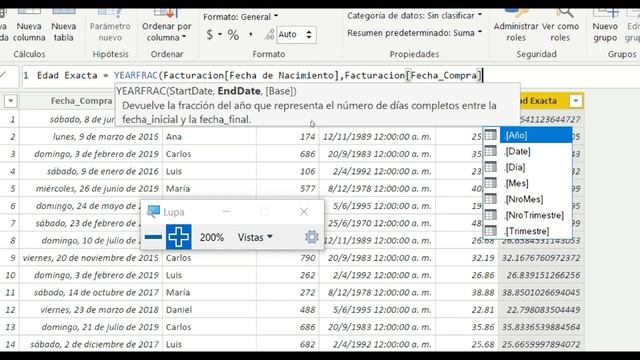The height and width of the screenshot is (360, 640).
Task: Open the Formato: General dropdown
Action: click(240, 17)
